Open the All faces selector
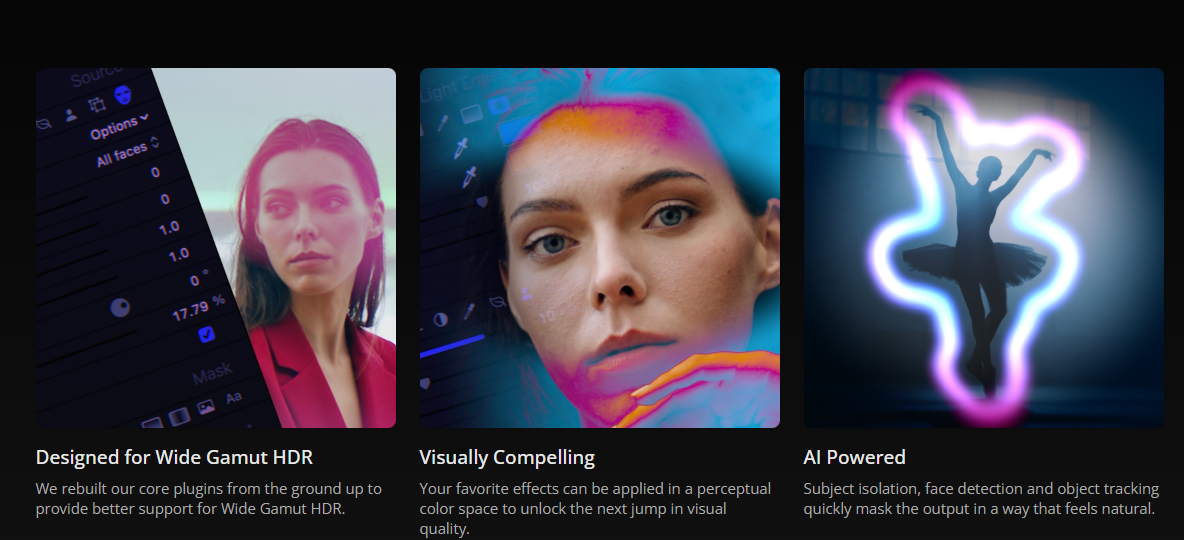The image size is (1184, 540). point(128,152)
